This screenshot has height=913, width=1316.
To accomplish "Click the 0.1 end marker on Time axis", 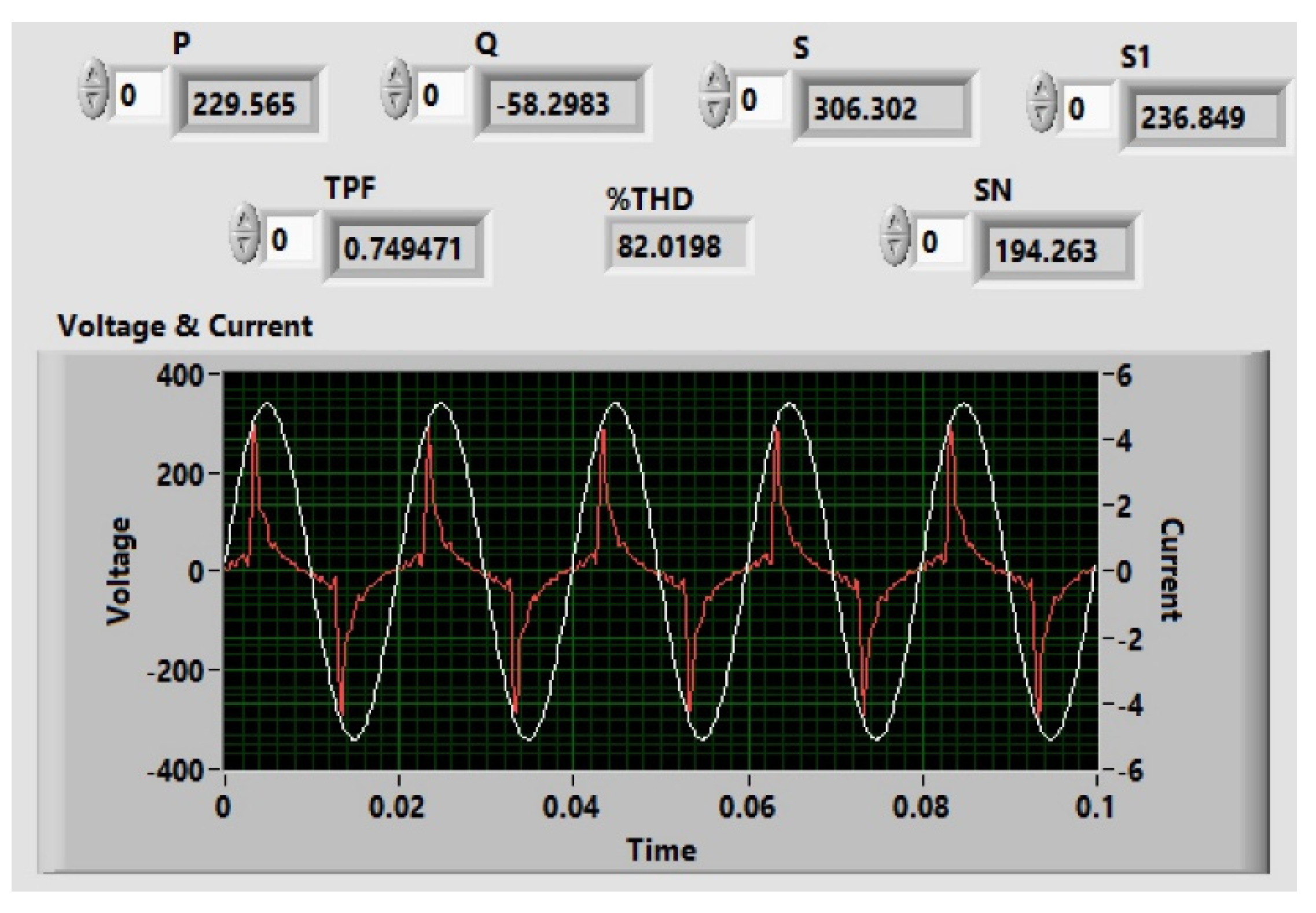I will 1094,806.
